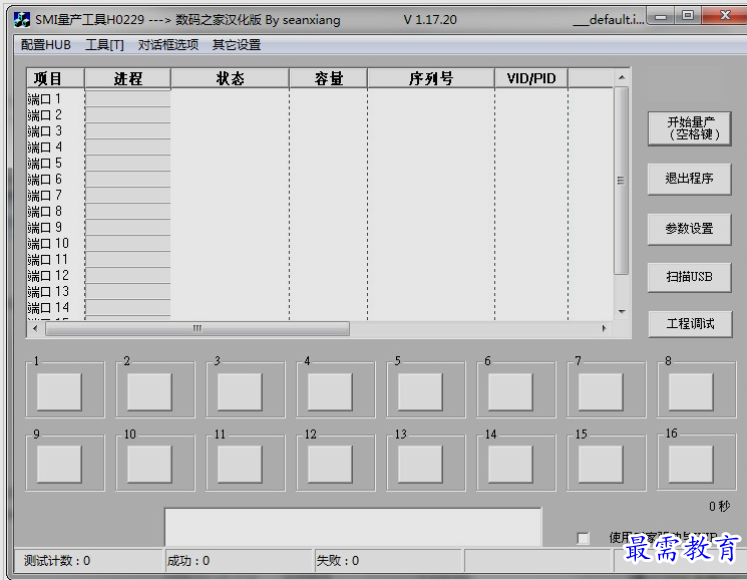Click the horizontal scrollbar thumb

click(197, 328)
